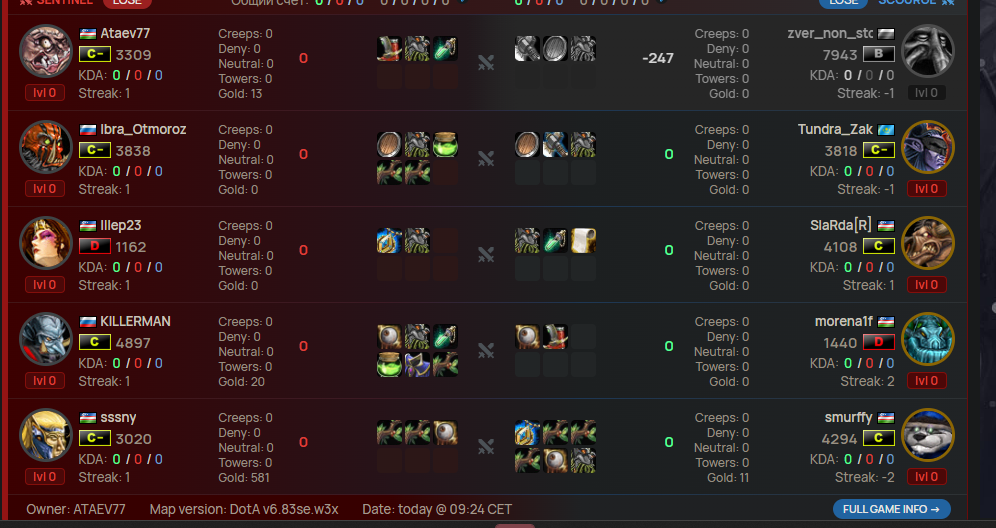Click the Illep23 hero portrait
The image size is (996, 528).
[x=46, y=243]
